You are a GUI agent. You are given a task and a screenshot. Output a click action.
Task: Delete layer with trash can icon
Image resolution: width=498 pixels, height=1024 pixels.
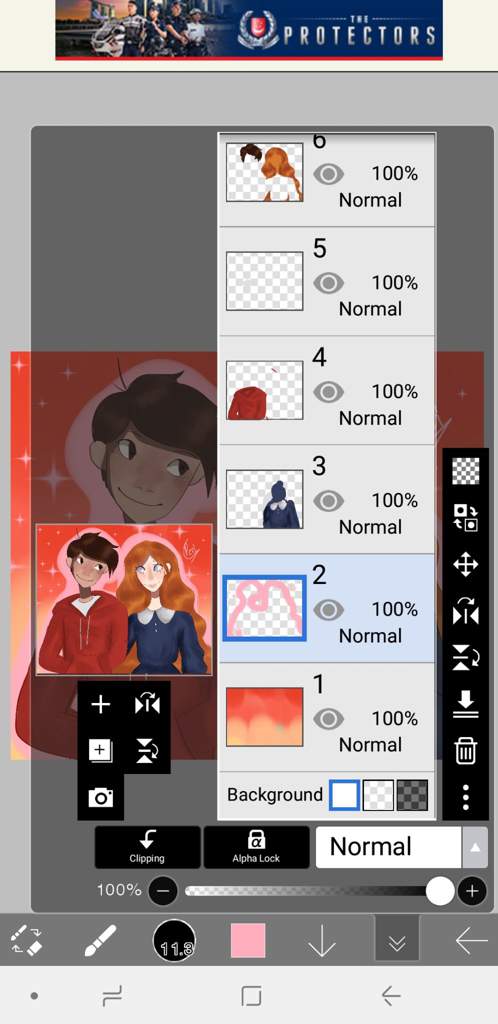pos(465,750)
